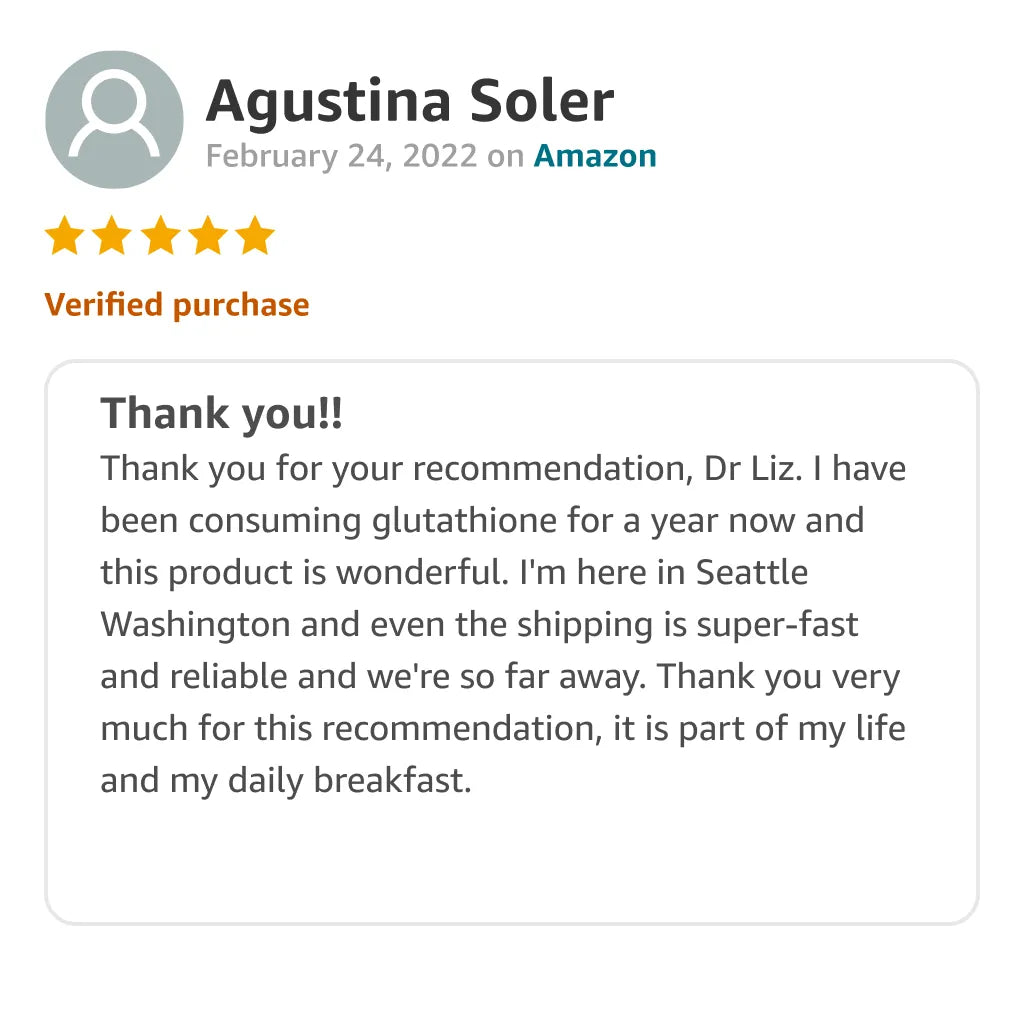Click reviewer name Agustina Soler

(x=409, y=101)
